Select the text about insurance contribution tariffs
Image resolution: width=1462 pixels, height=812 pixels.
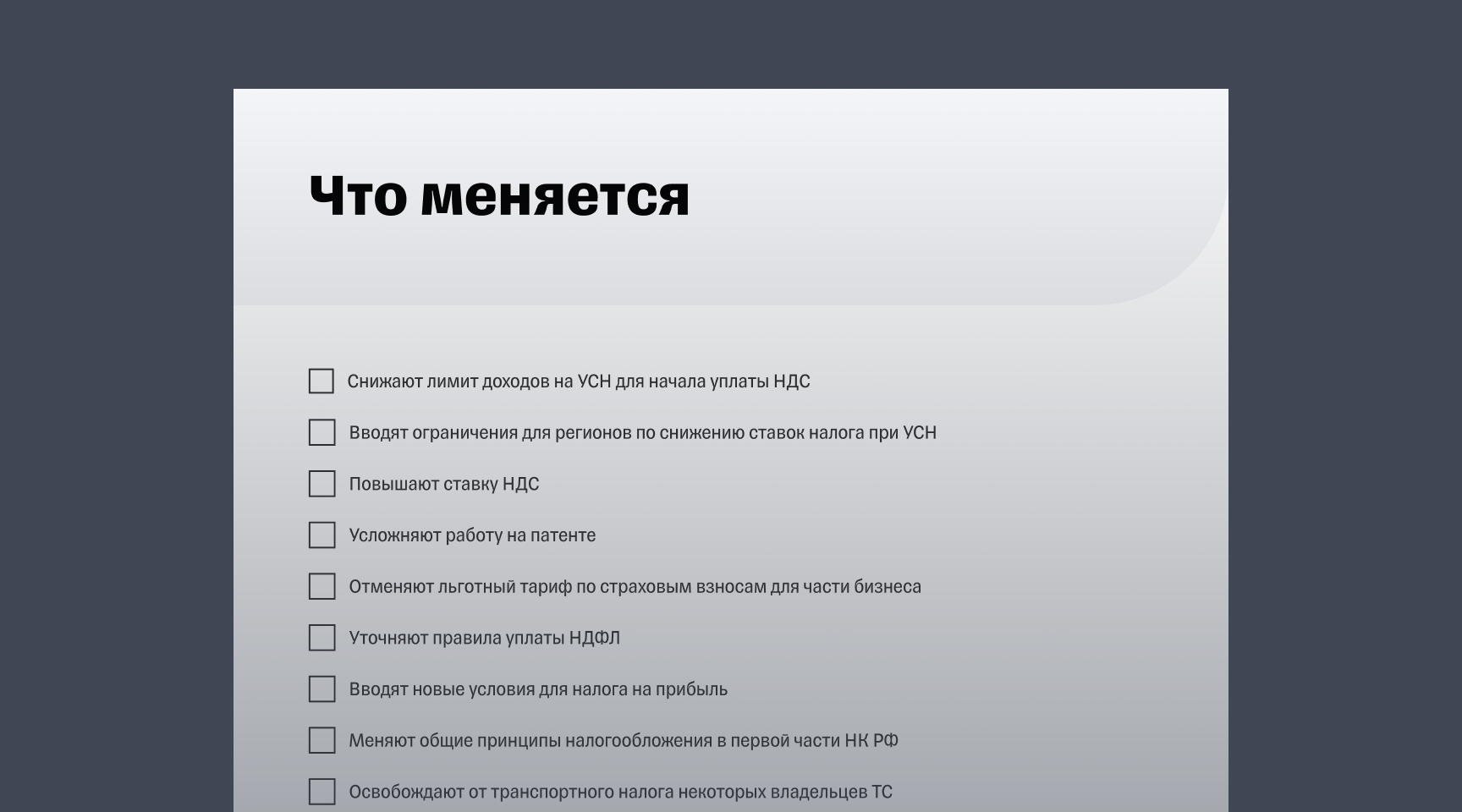pos(636,586)
